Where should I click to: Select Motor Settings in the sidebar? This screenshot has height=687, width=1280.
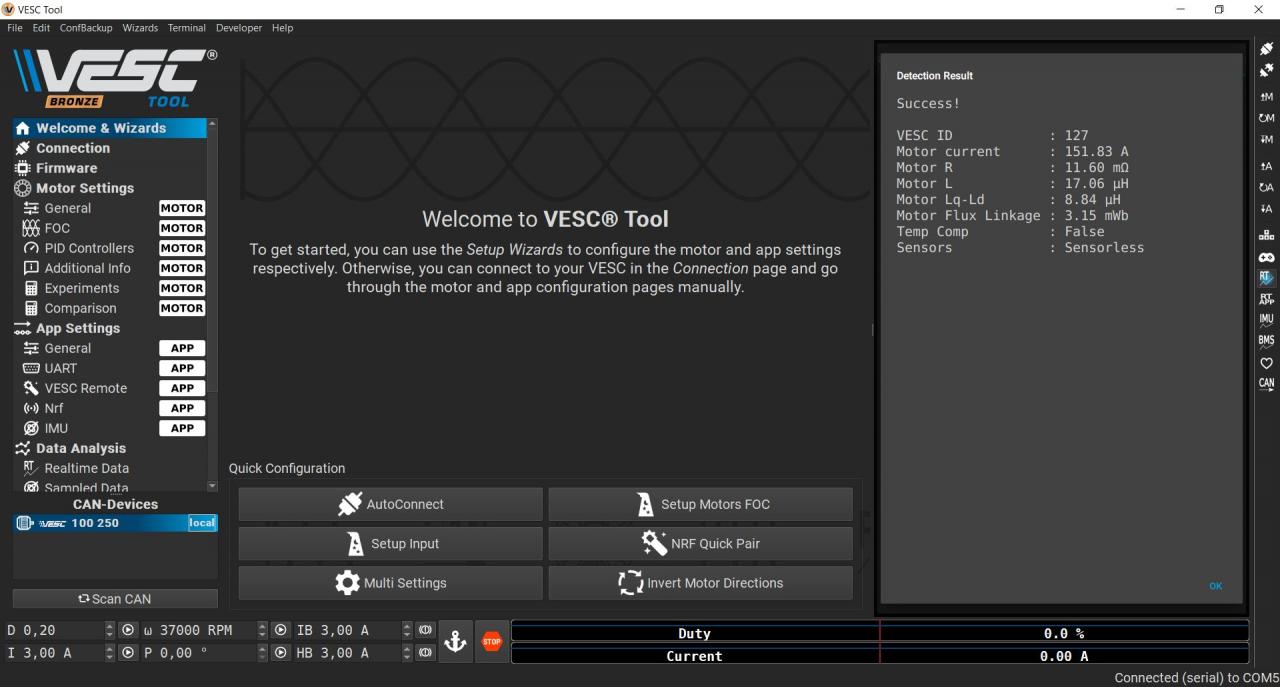click(x=109, y=188)
